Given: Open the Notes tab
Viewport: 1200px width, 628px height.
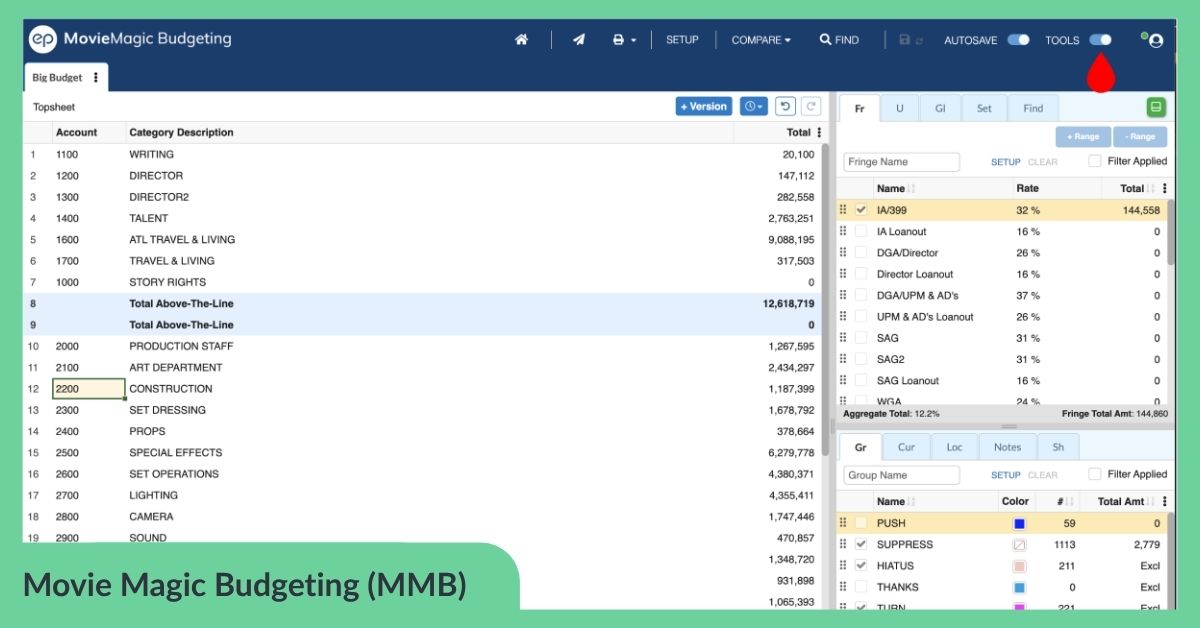Looking at the screenshot, I should pyautogui.click(x=1007, y=447).
